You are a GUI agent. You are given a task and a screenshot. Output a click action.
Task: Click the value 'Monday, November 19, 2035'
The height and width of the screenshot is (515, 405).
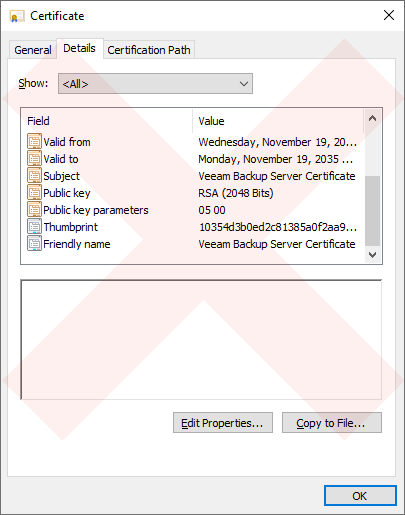click(x=276, y=159)
